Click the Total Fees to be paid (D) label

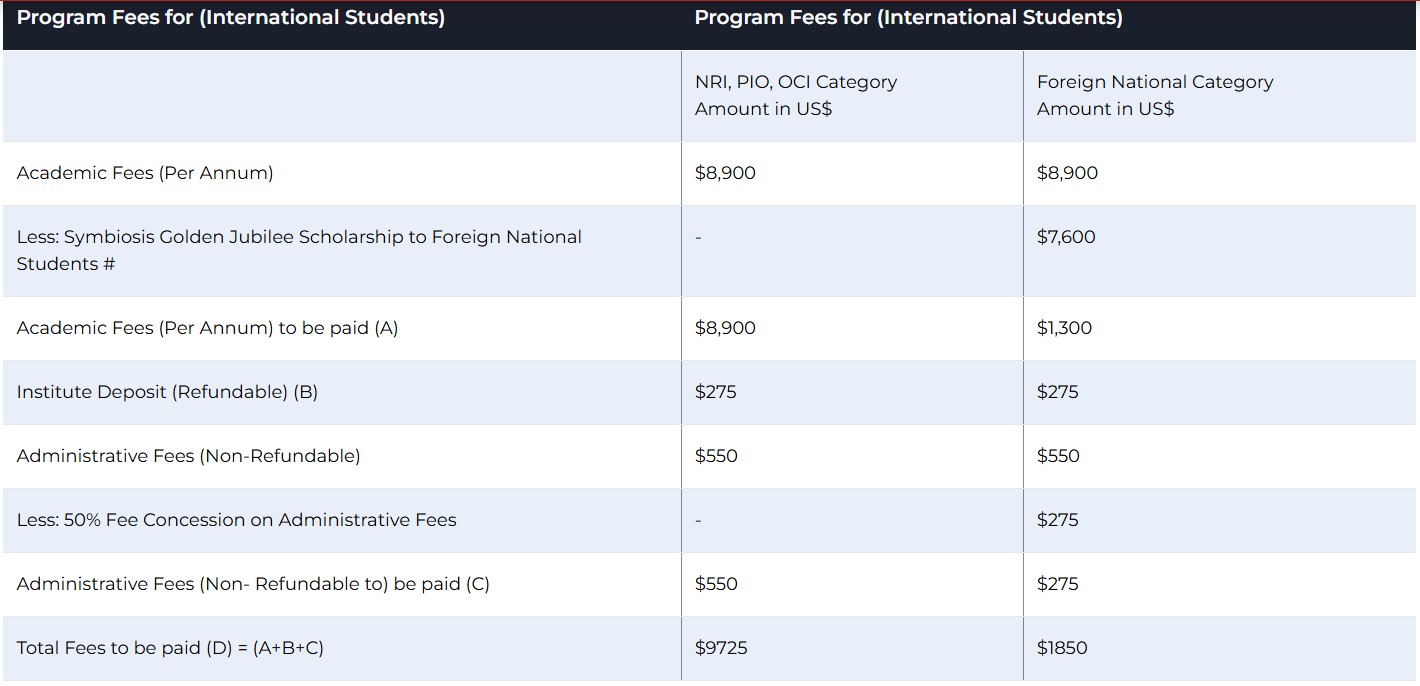pyautogui.click(x=170, y=648)
